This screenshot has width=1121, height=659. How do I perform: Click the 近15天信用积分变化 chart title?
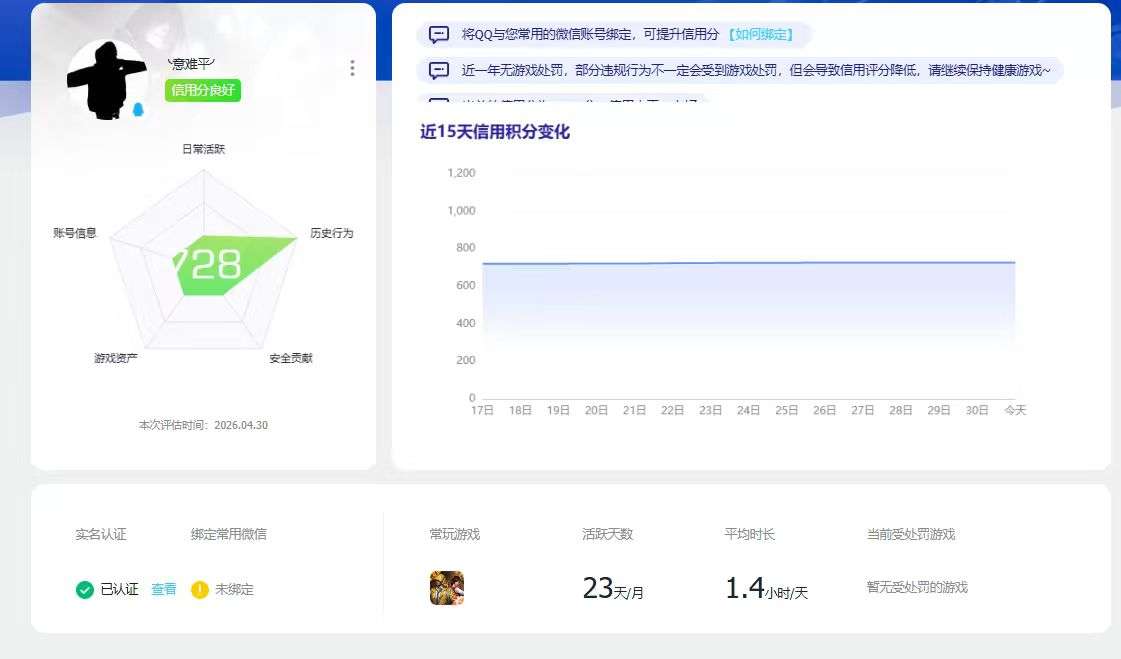coord(495,132)
